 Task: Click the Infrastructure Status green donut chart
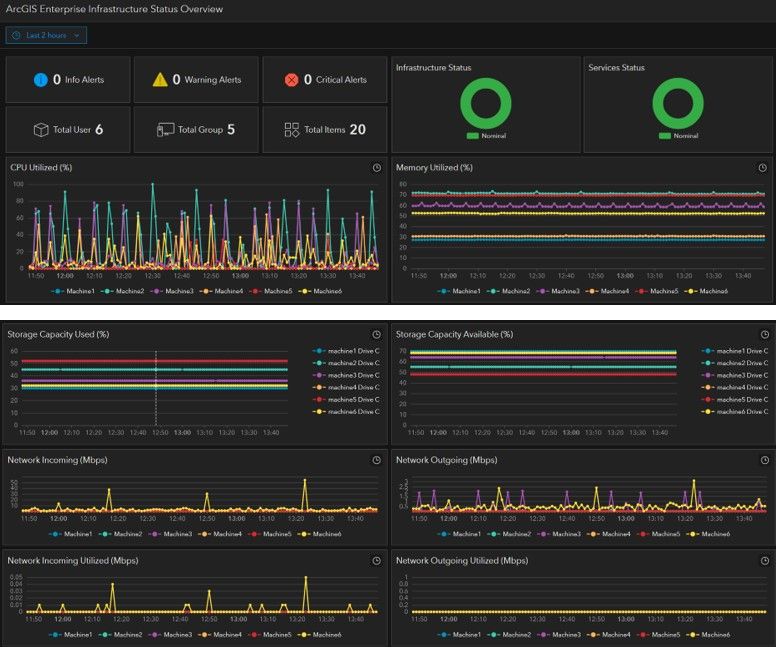click(485, 103)
